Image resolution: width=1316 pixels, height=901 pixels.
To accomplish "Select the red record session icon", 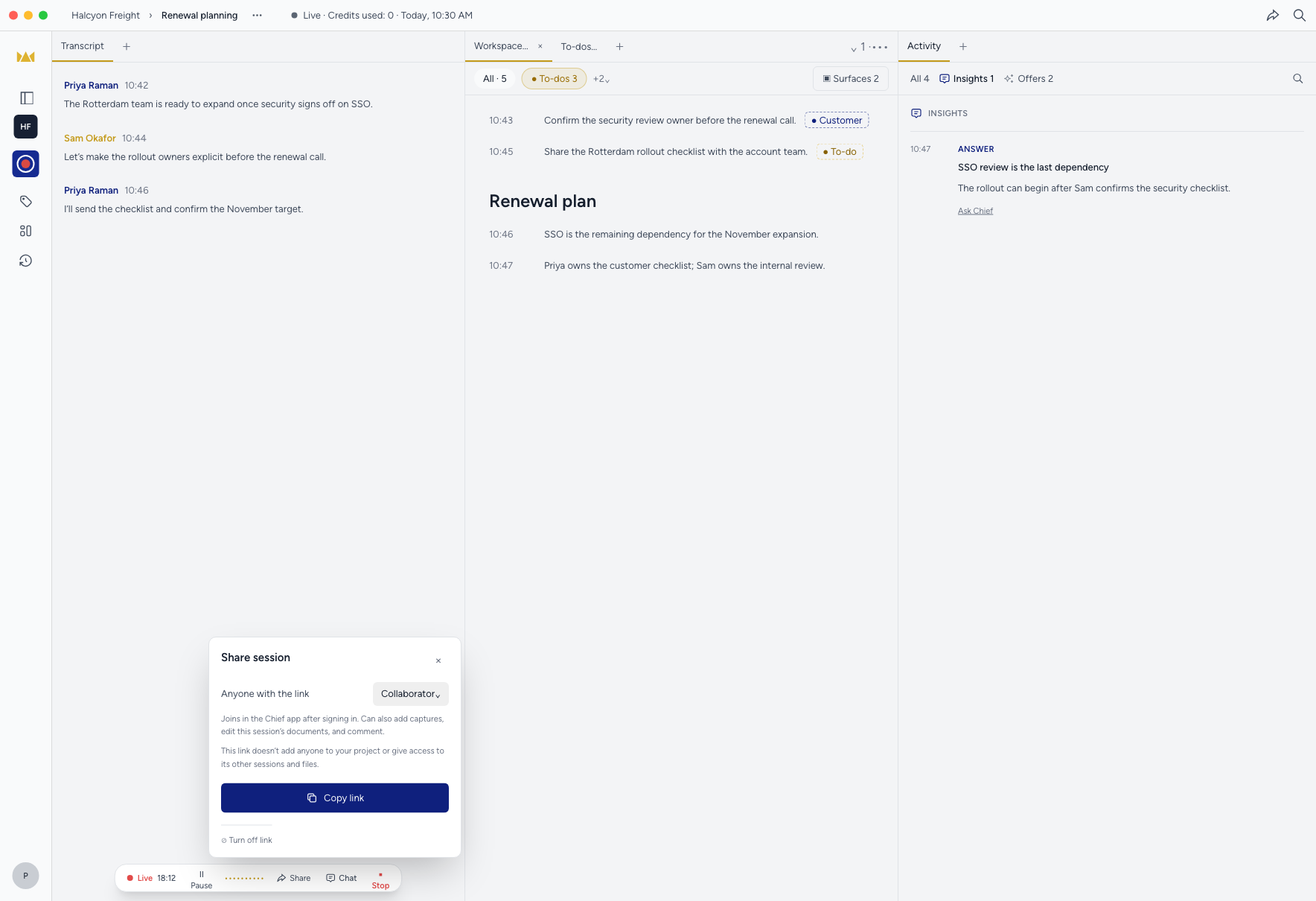I will [26, 164].
